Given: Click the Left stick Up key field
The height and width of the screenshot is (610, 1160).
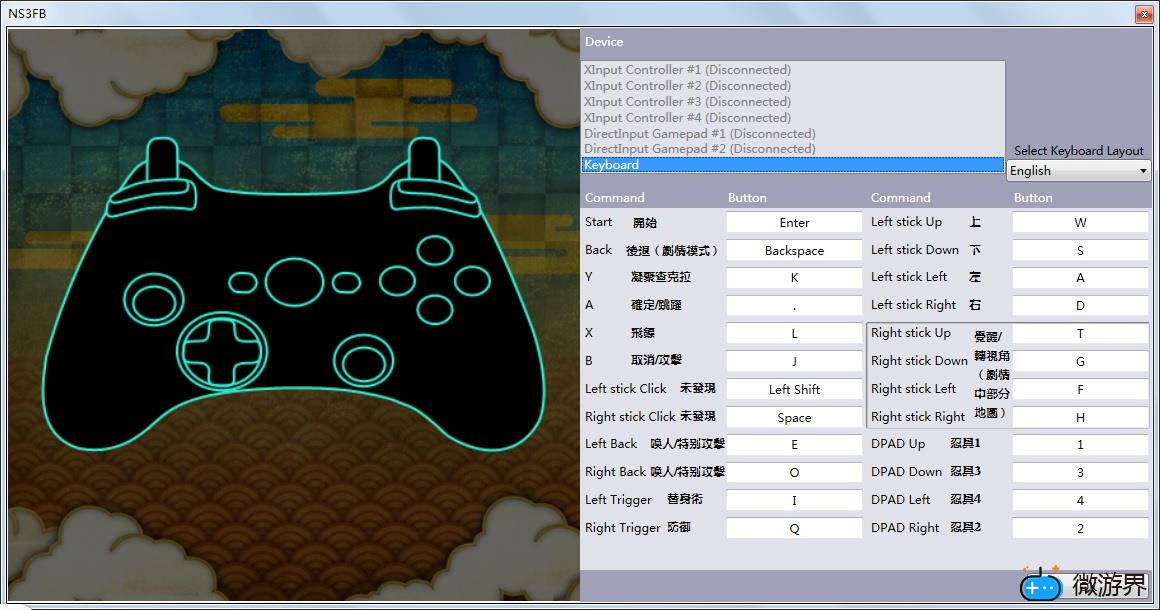Looking at the screenshot, I should 1080,223.
